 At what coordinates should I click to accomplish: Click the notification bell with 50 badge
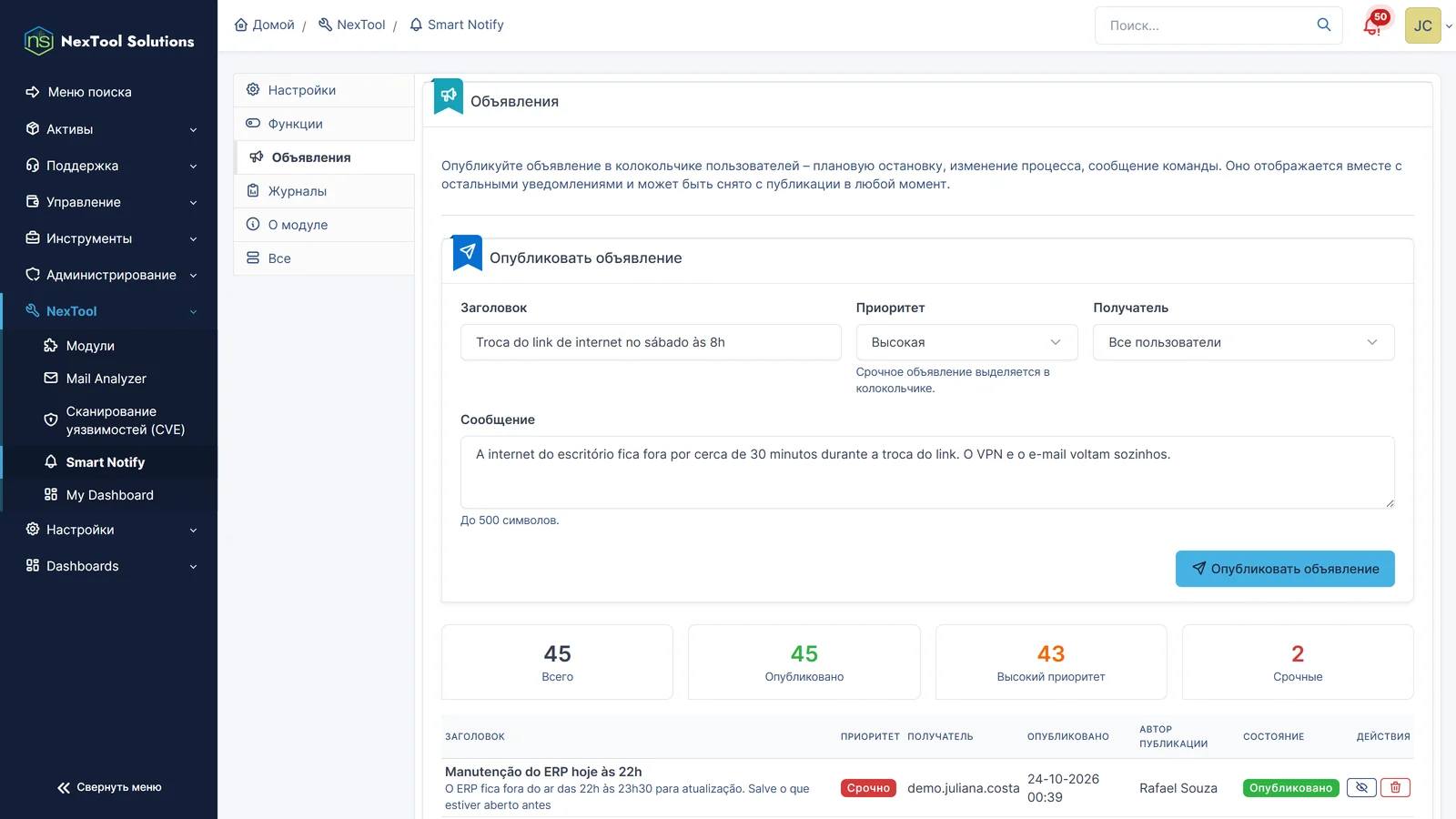[1374, 25]
